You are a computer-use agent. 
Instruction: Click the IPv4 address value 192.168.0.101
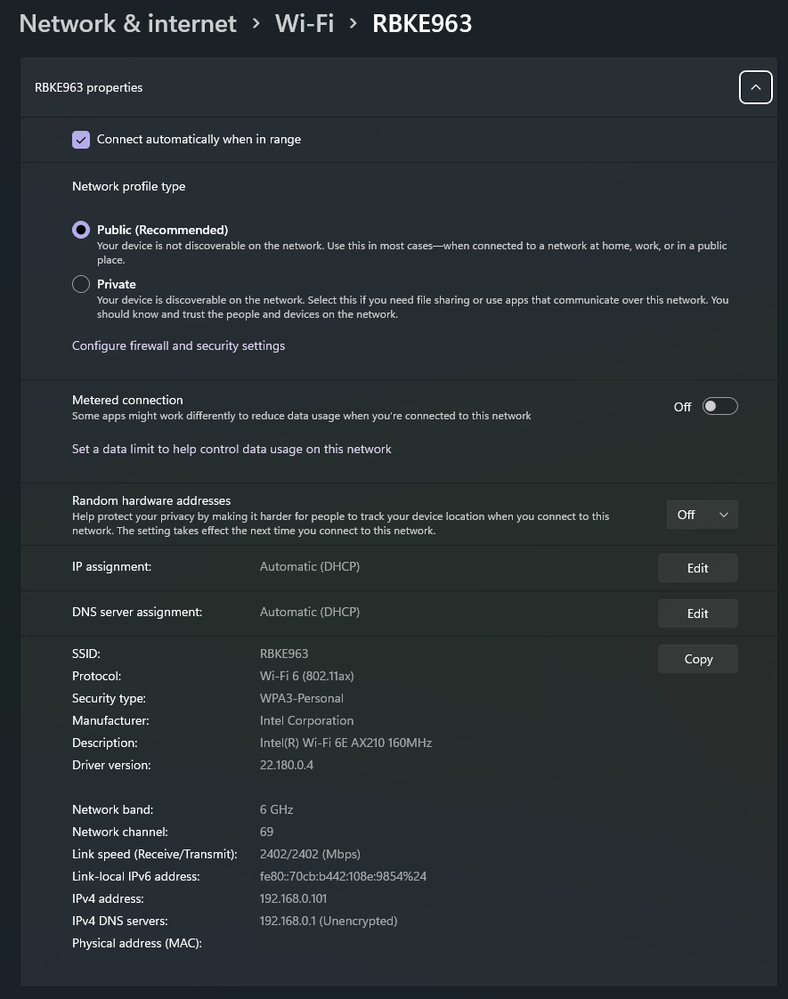(293, 899)
